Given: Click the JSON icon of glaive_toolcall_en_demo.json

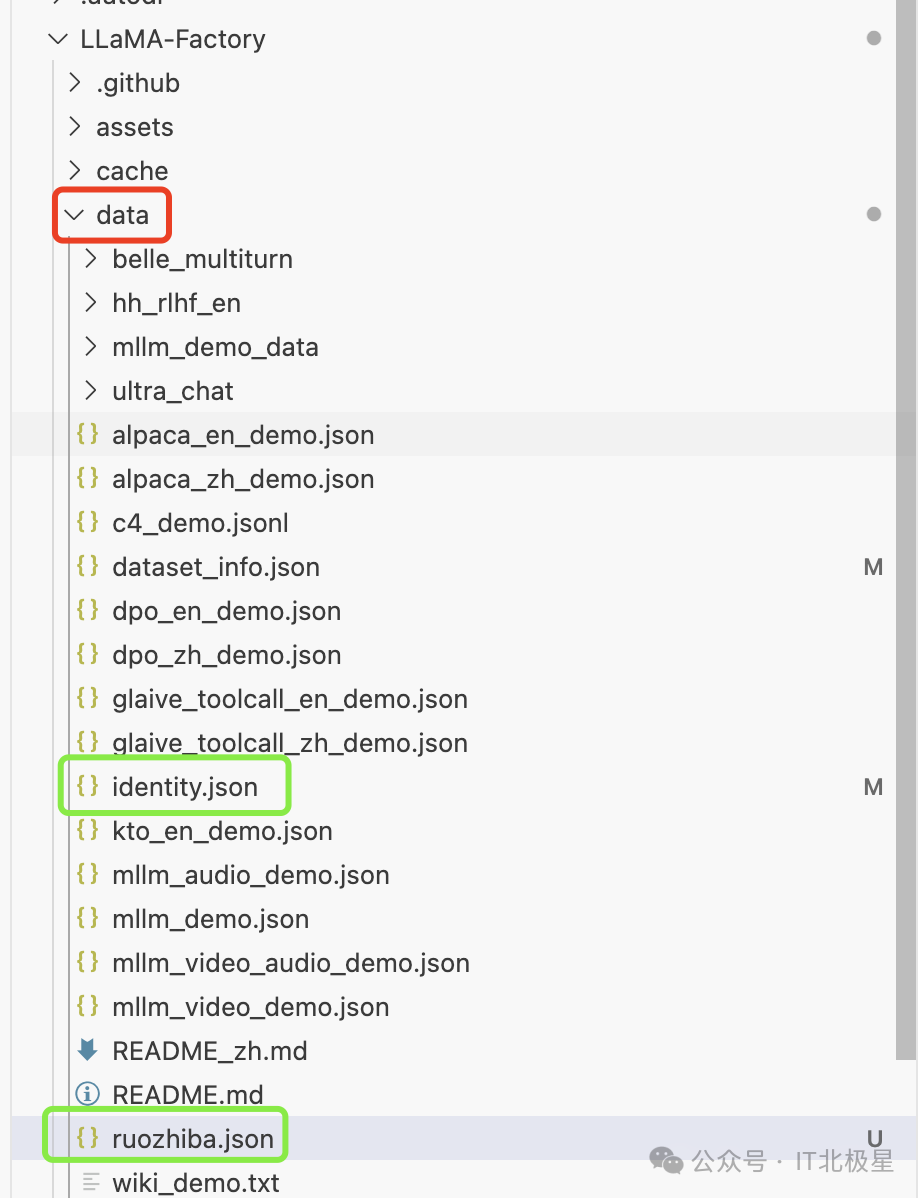Looking at the screenshot, I should [88, 698].
